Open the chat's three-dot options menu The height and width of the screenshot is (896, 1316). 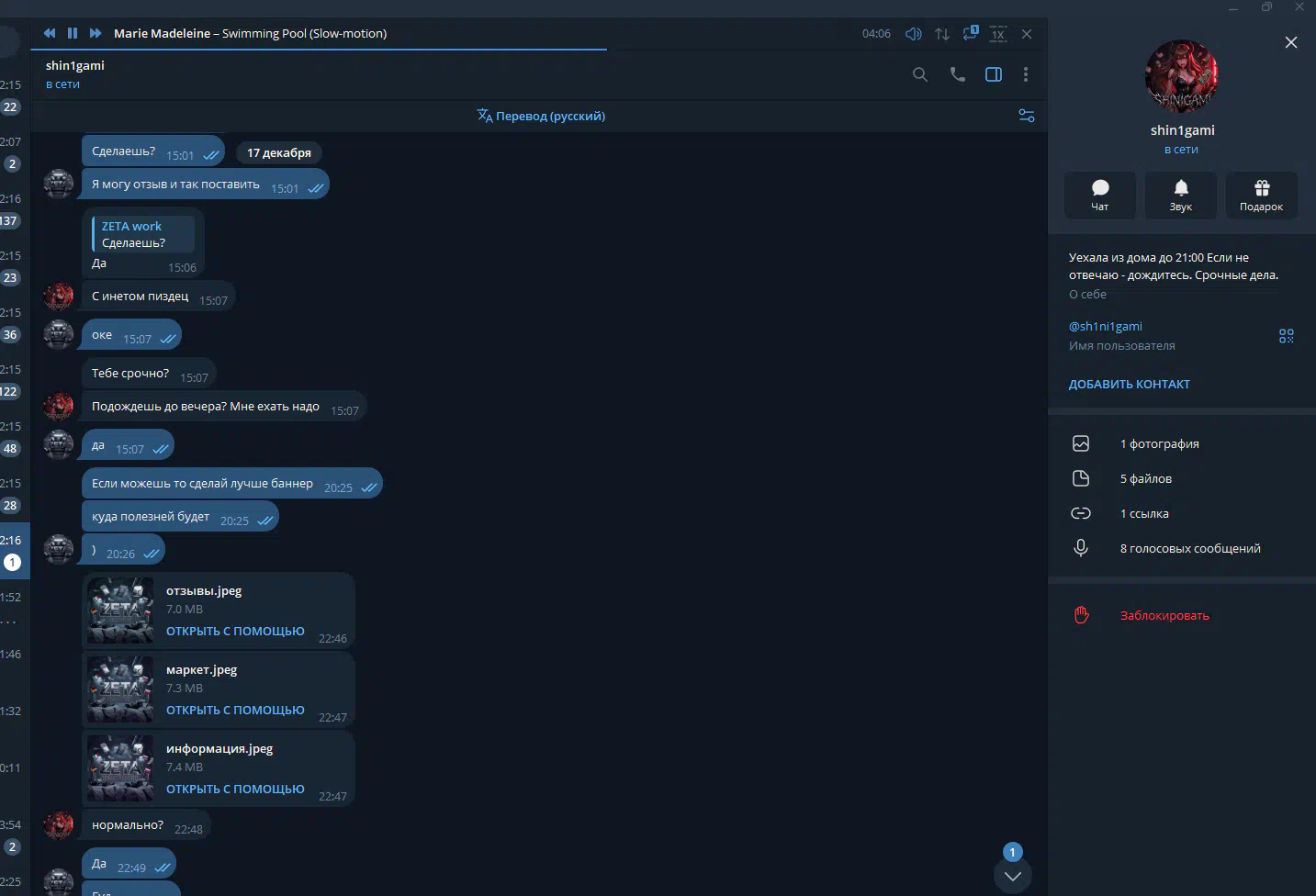coord(1026,74)
